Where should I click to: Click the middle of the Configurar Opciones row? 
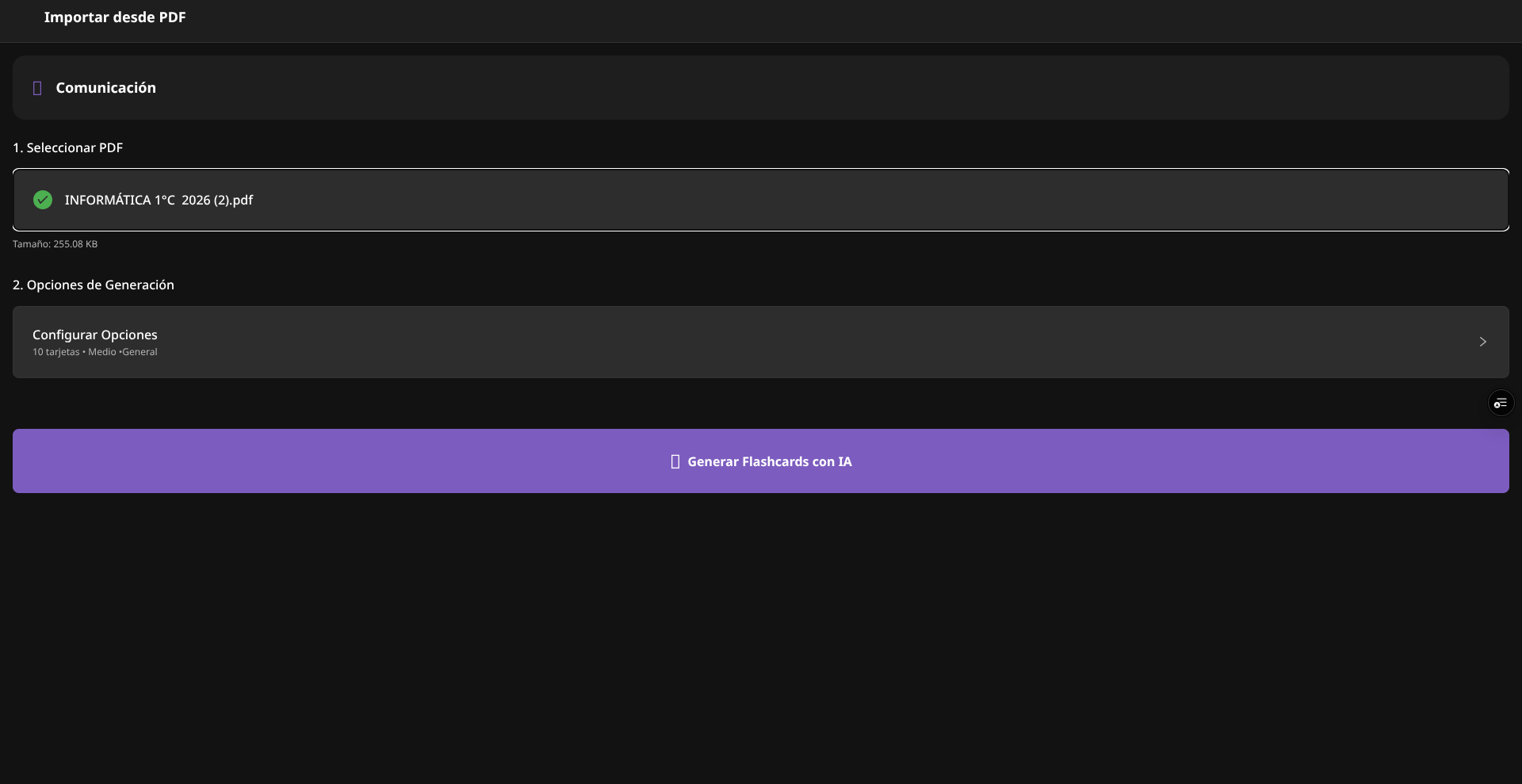761,342
